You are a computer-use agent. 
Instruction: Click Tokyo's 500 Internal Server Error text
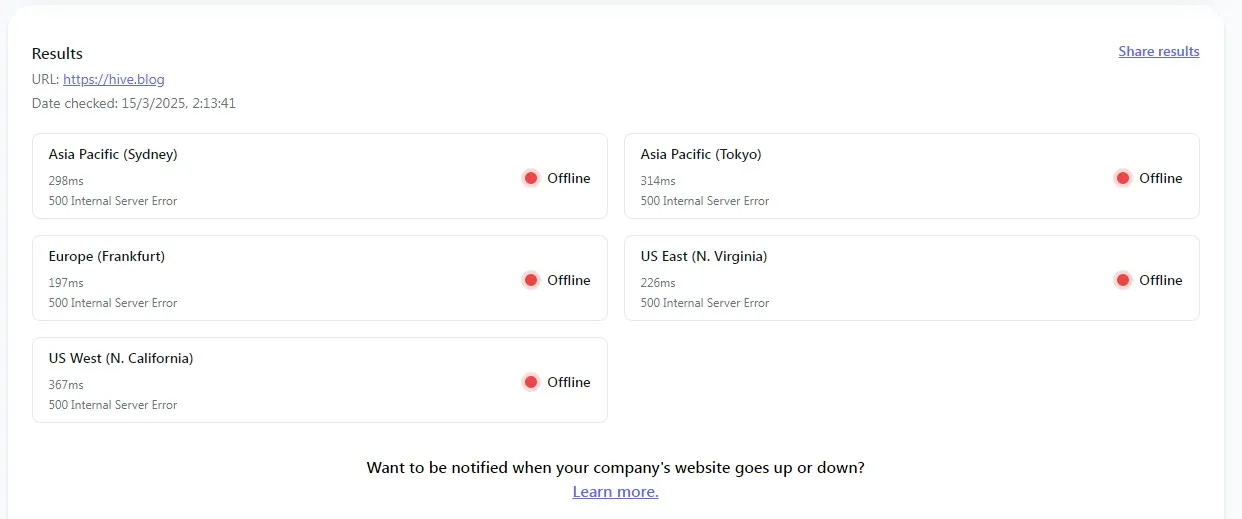tap(705, 201)
